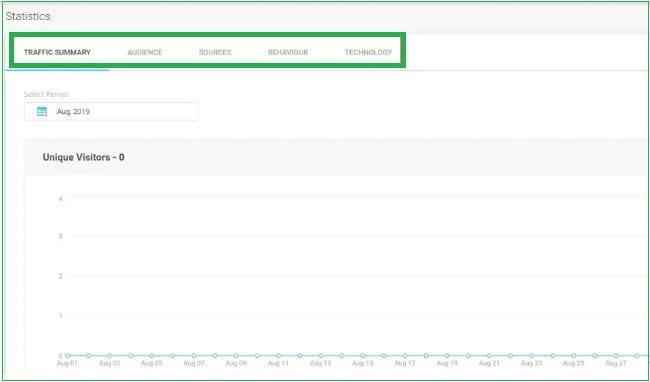
Task: Open the Traffic Summary tab
Action: pyautogui.click(x=57, y=53)
